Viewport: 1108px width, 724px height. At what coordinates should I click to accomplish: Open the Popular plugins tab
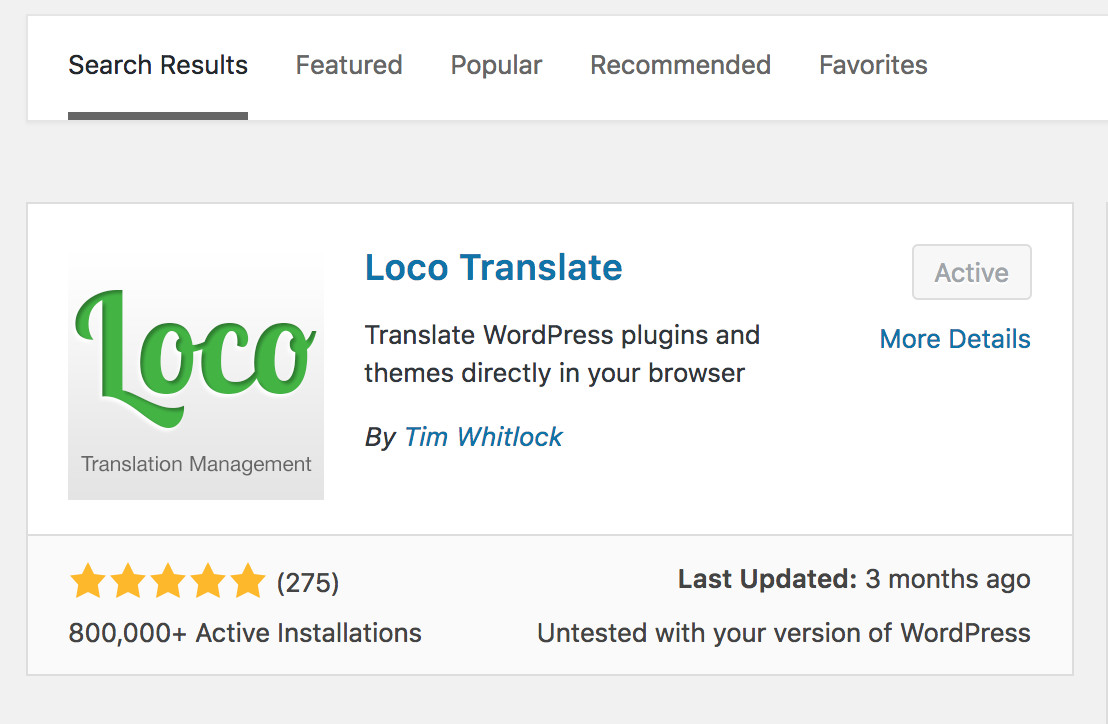tap(496, 64)
